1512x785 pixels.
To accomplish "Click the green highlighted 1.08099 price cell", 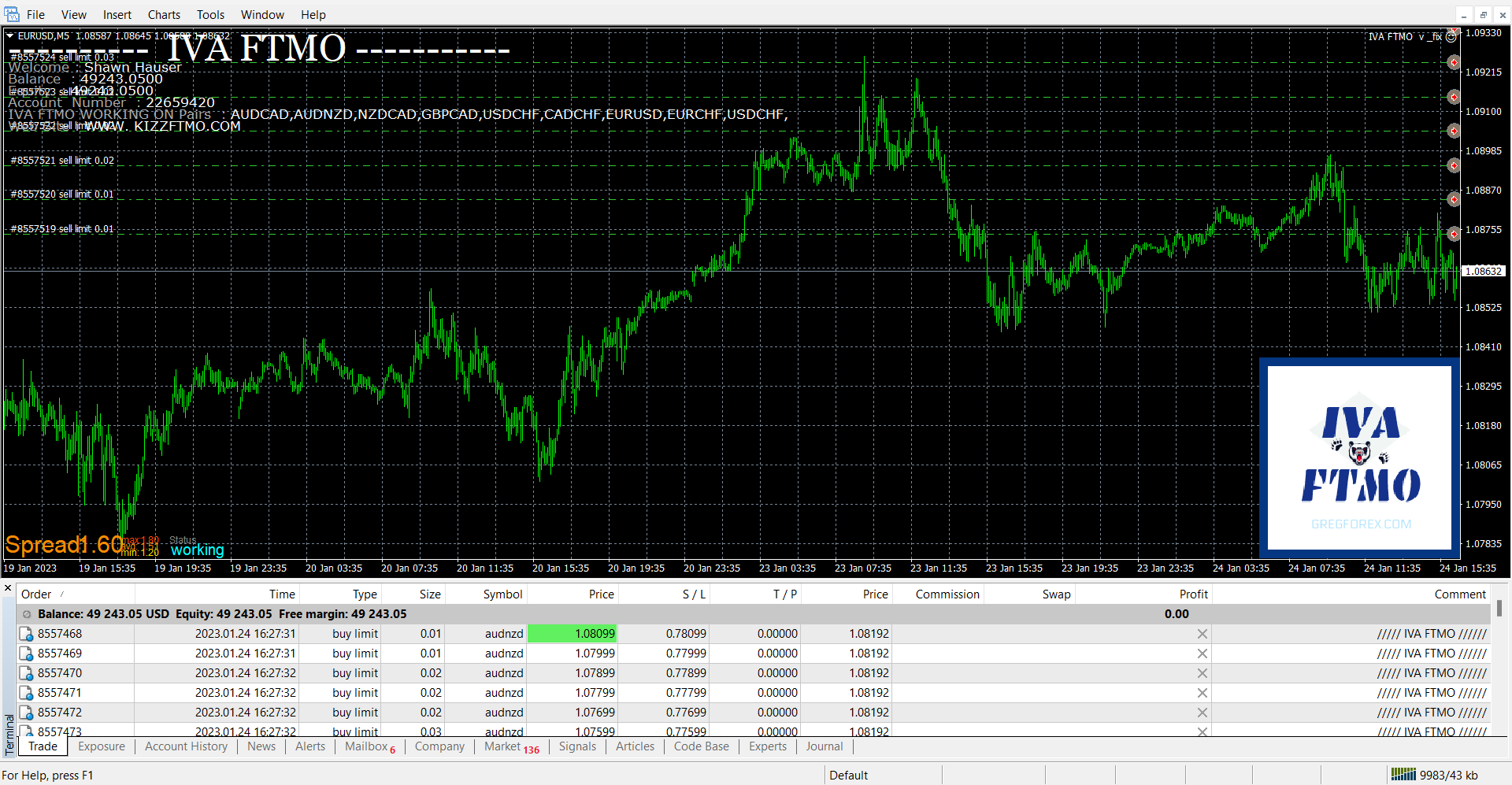I will (x=573, y=634).
